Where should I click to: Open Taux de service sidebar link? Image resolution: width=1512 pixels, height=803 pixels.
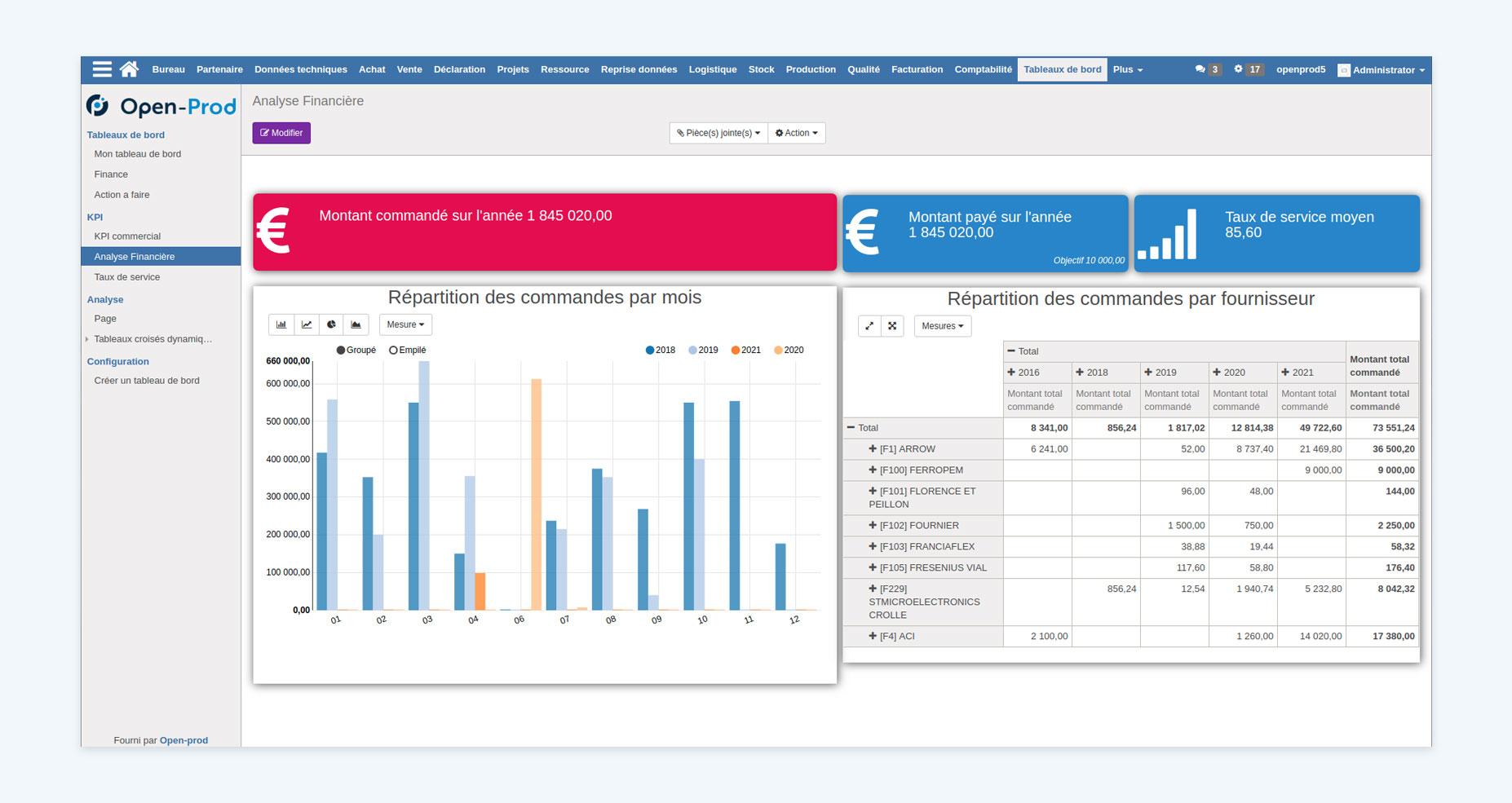(127, 277)
